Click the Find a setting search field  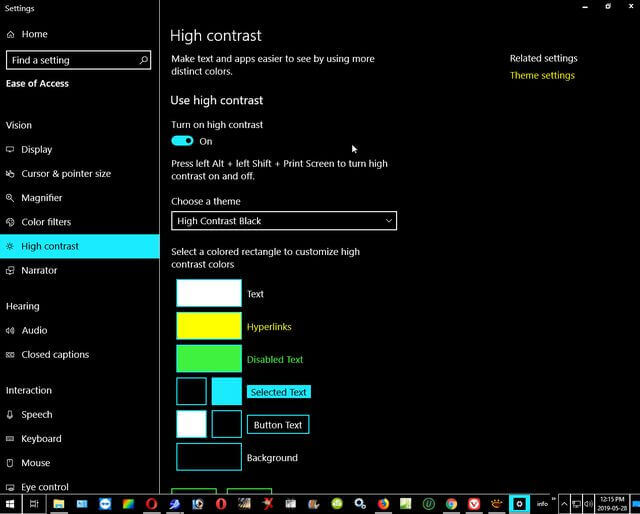click(x=78, y=60)
